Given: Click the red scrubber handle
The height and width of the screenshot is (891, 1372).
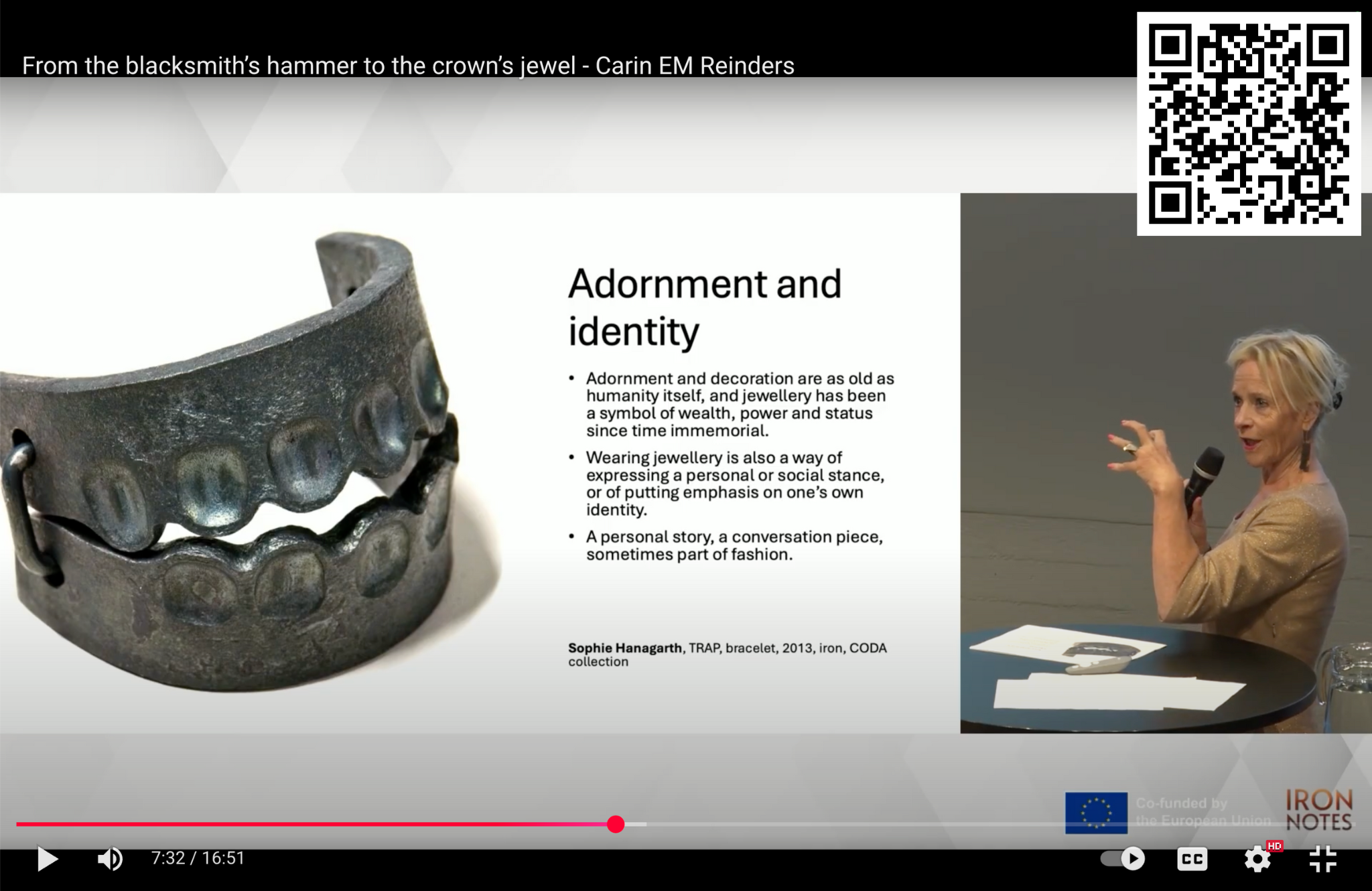Looking at the screenshot, I should tap(616, 824).
